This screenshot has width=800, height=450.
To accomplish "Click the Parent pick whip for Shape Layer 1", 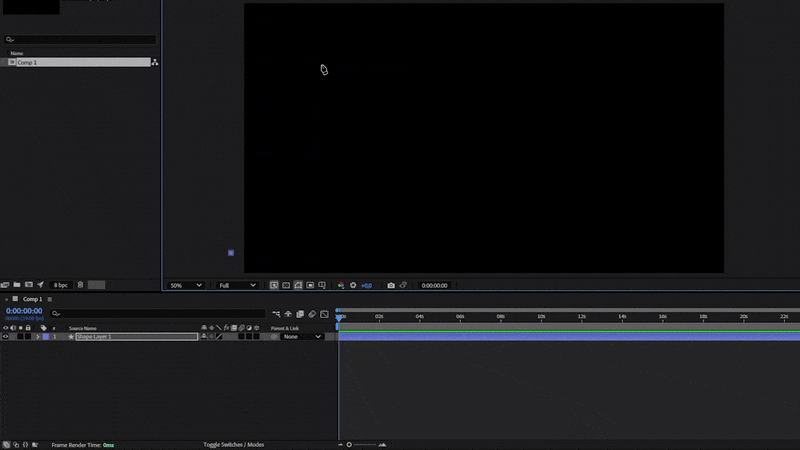I will tap(274, 337).
